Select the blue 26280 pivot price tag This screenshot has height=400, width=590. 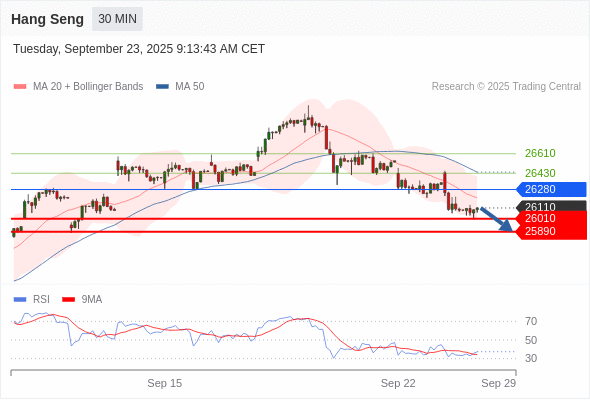pyautogui.click(x=551, y=189)
